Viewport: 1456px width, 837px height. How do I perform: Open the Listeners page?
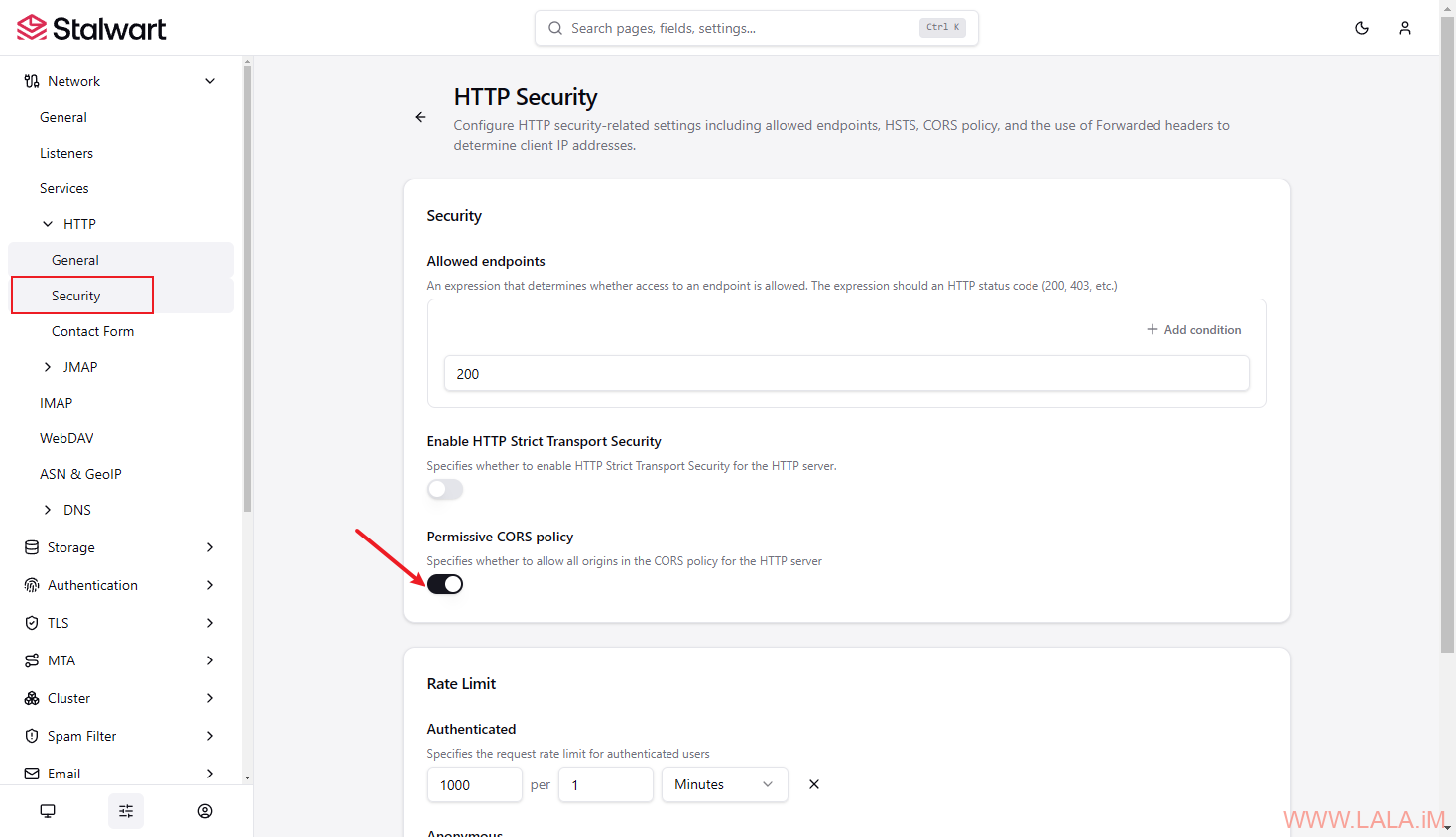pos(66,153)
